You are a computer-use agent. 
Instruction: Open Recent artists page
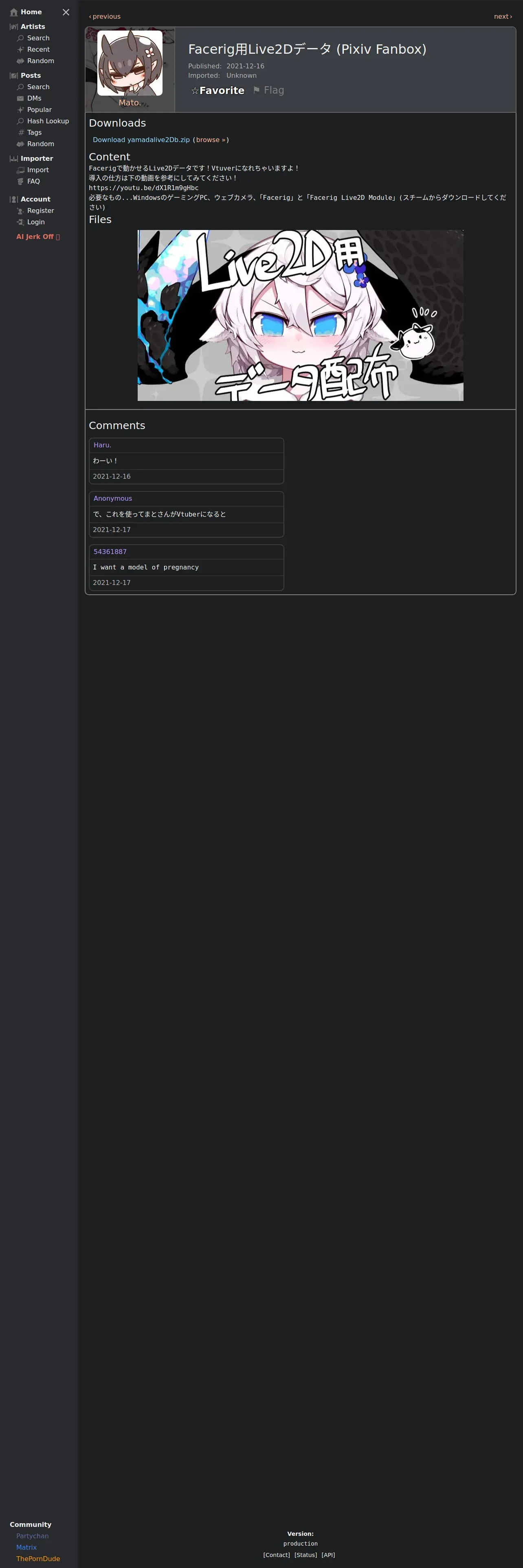pyautogui.click(x=38, y=50)
